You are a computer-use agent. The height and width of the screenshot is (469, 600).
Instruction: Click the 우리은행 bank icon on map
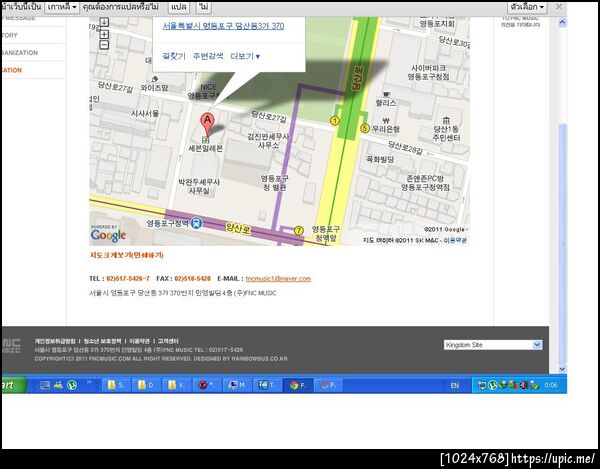[386, 121]
